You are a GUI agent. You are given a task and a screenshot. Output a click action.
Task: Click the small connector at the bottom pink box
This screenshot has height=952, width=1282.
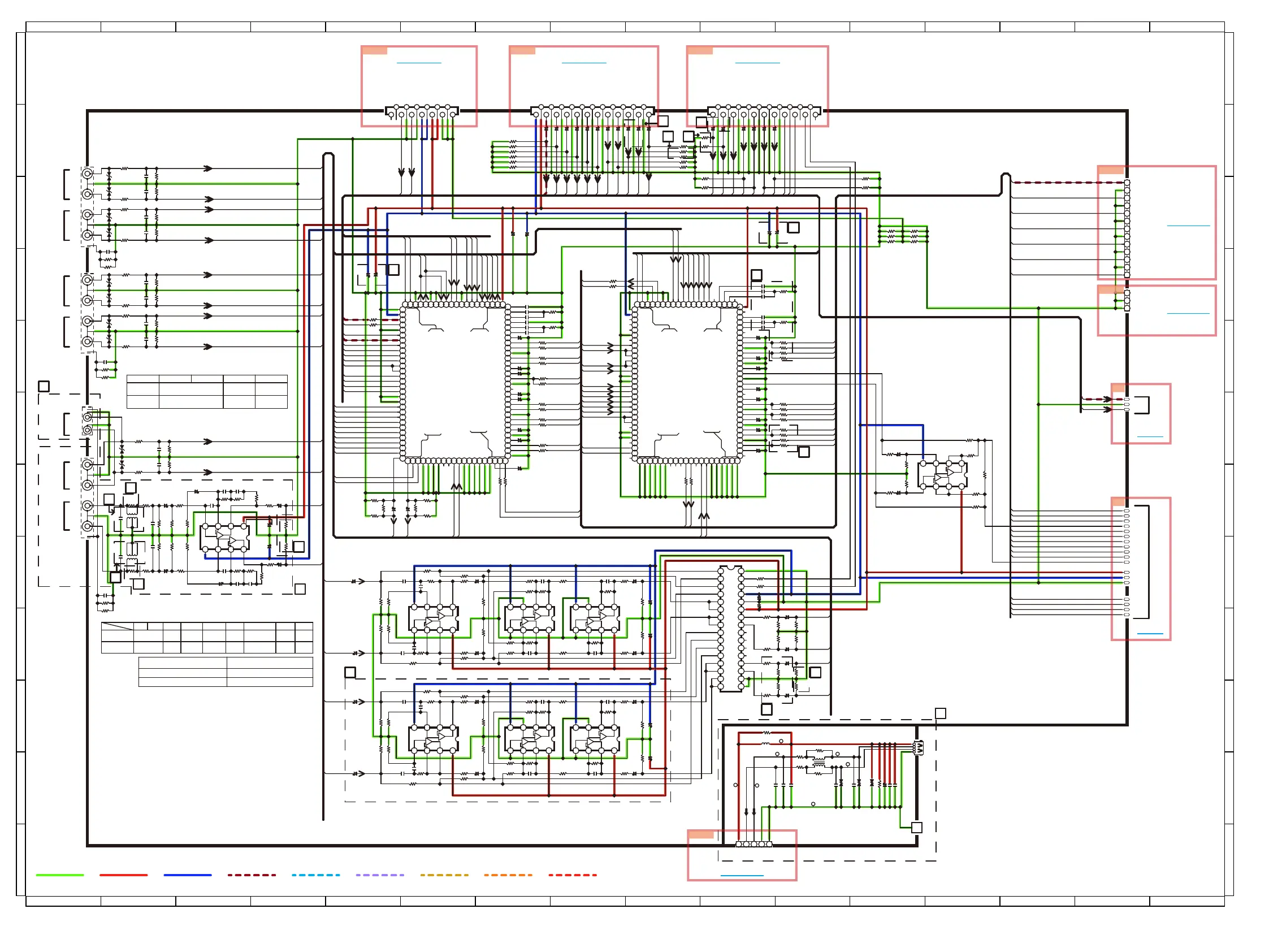point(753,844)
